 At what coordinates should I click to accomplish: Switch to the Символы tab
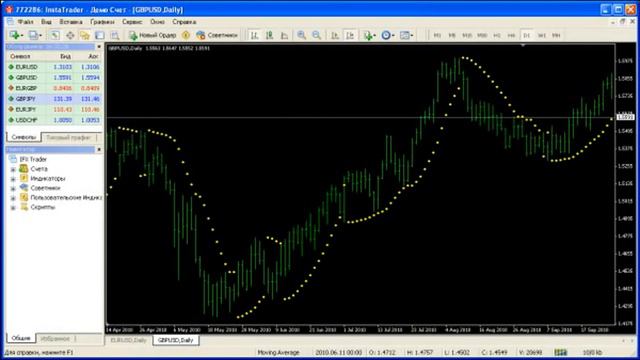point(24,137)
